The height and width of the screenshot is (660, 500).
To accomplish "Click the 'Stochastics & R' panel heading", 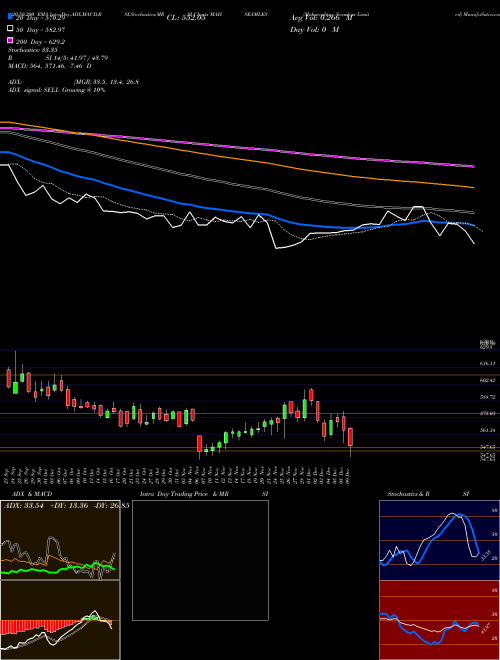I will [409, 494].
